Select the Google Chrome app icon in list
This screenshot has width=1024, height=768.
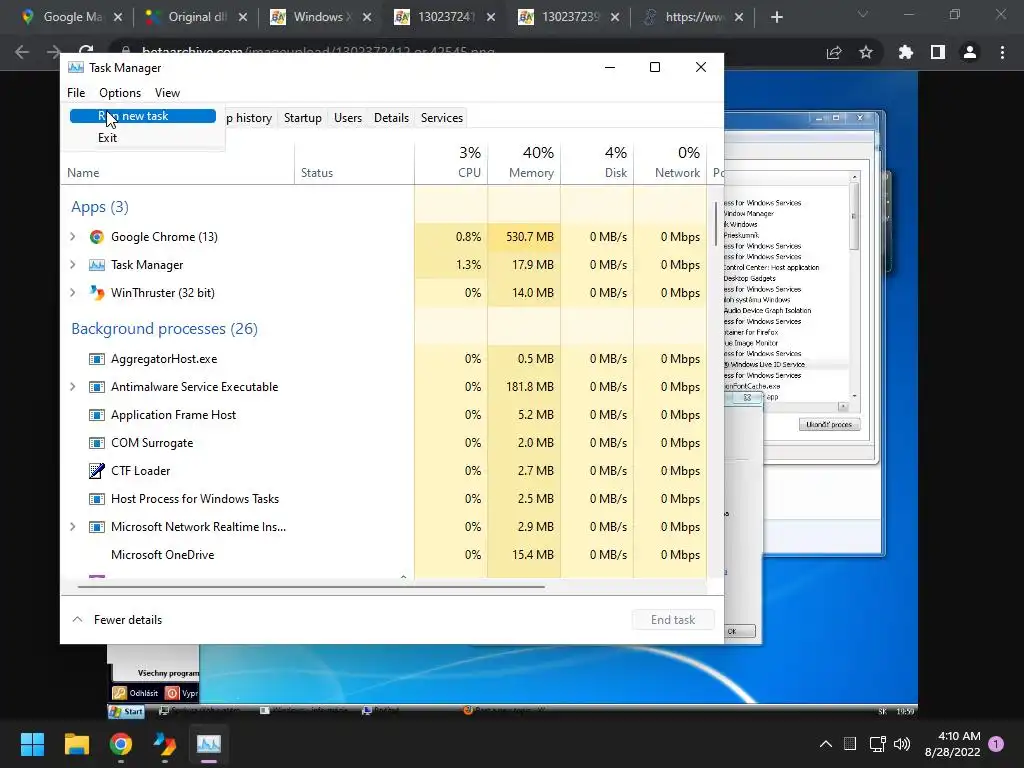(97, 236)
